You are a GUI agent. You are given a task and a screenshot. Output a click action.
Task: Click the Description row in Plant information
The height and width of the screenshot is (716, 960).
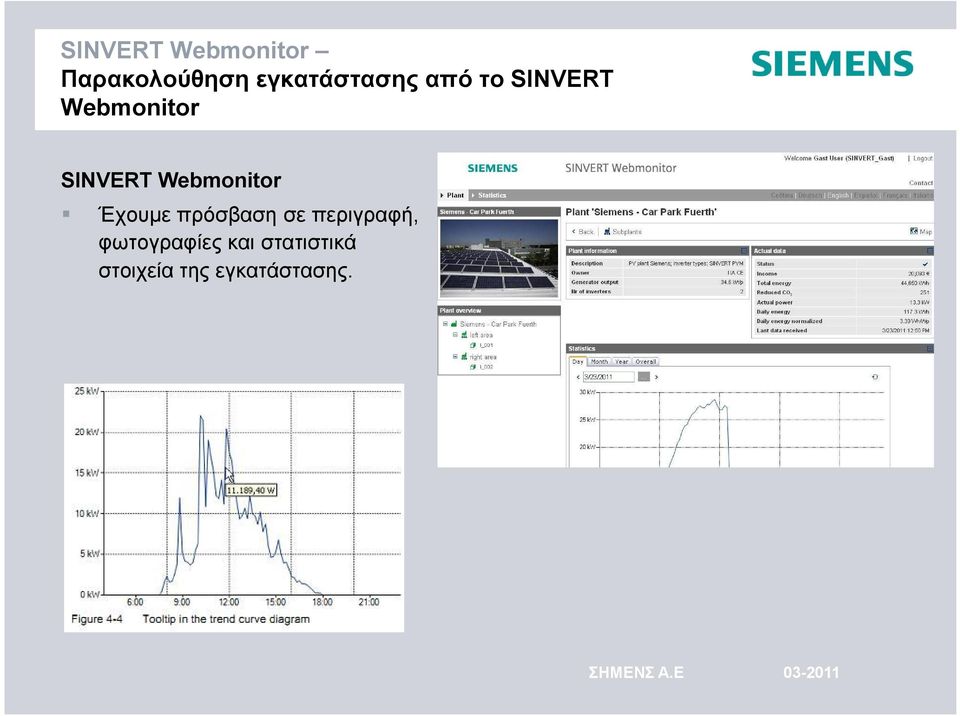[658, 263]
